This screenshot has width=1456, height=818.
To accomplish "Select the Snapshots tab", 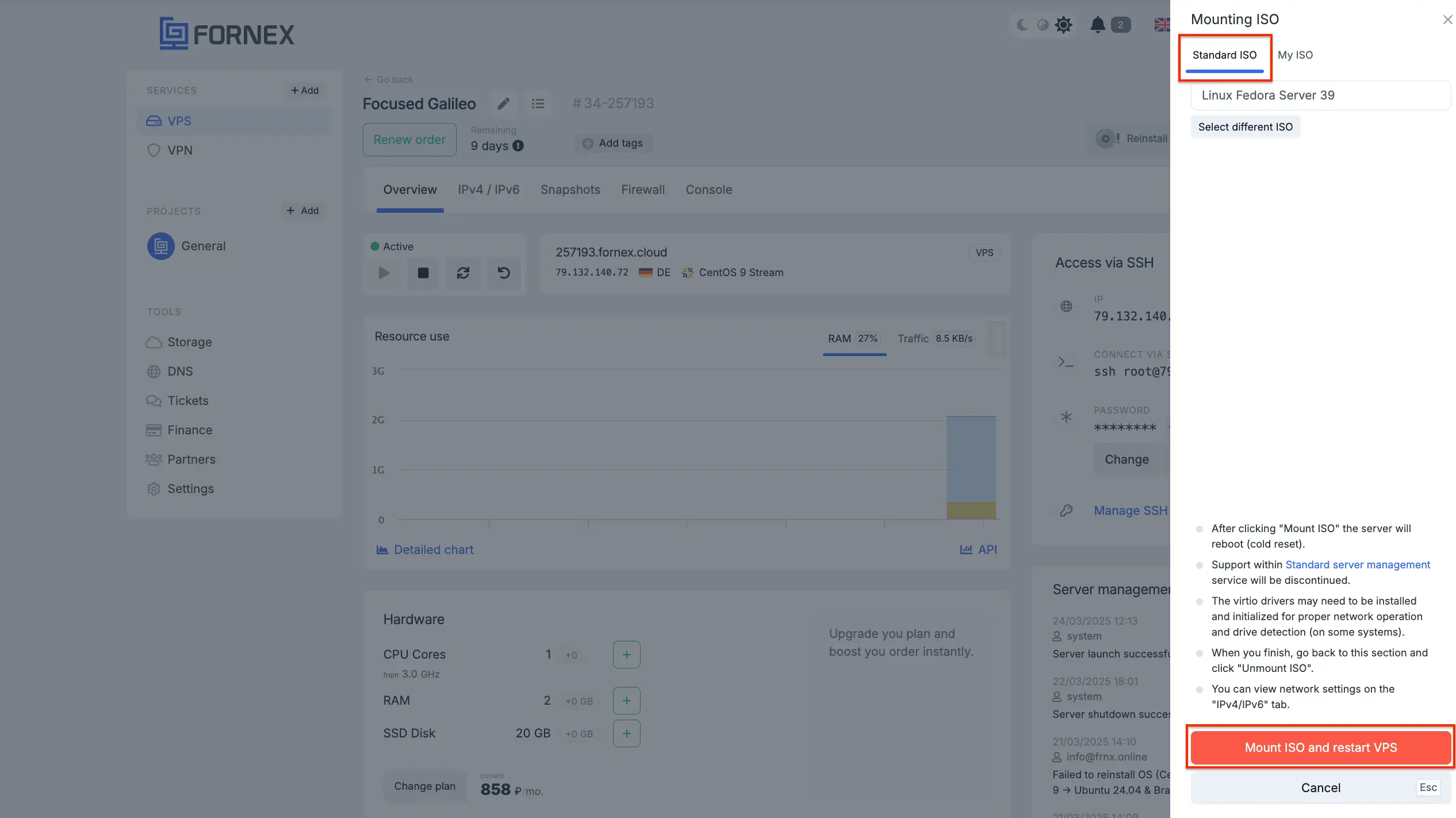I will point(570,190).
